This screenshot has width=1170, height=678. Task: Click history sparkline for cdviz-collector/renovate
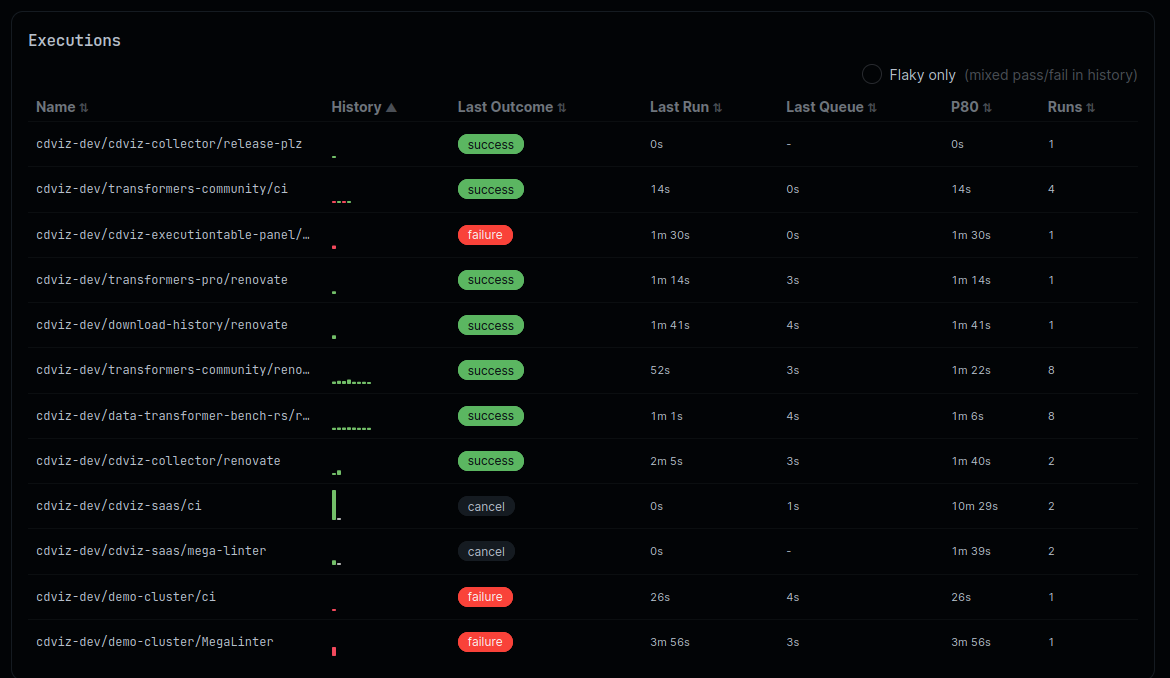pos(337,473)
